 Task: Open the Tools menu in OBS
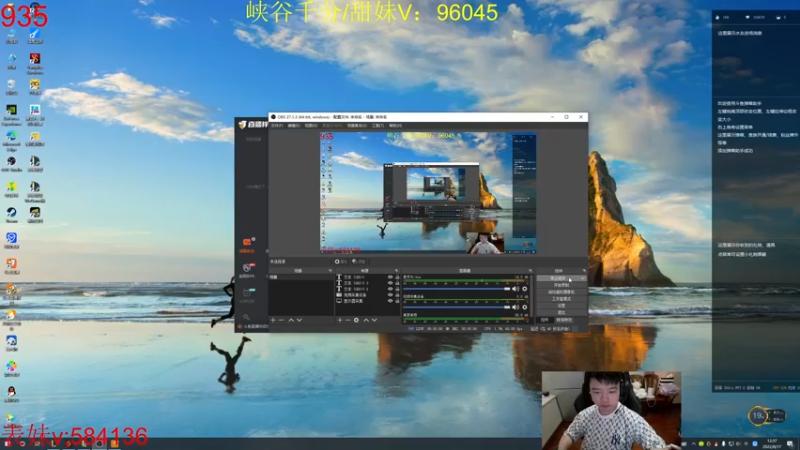point(378,126)
